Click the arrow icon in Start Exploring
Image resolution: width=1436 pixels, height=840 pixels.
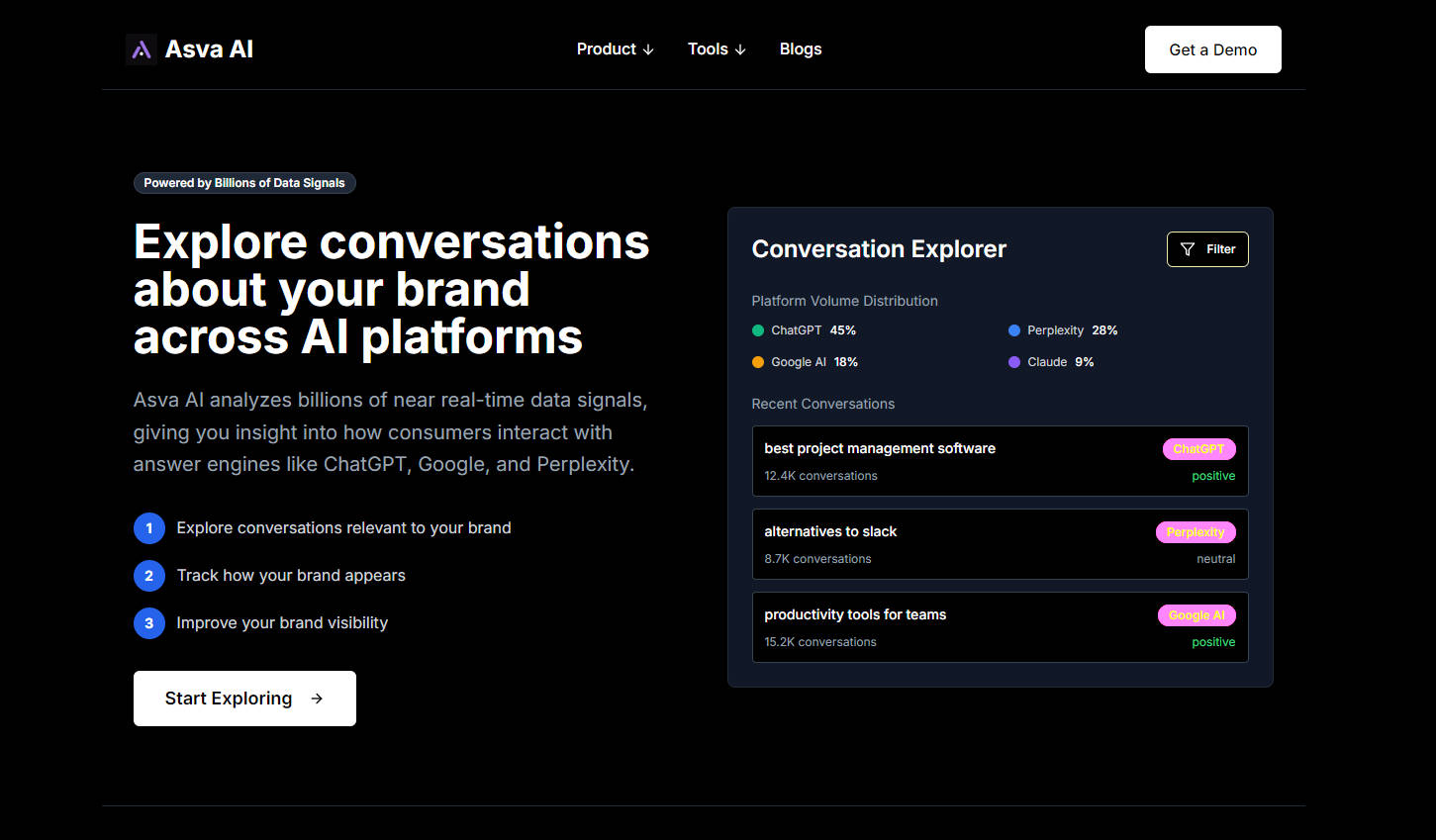tap(317, 699)
